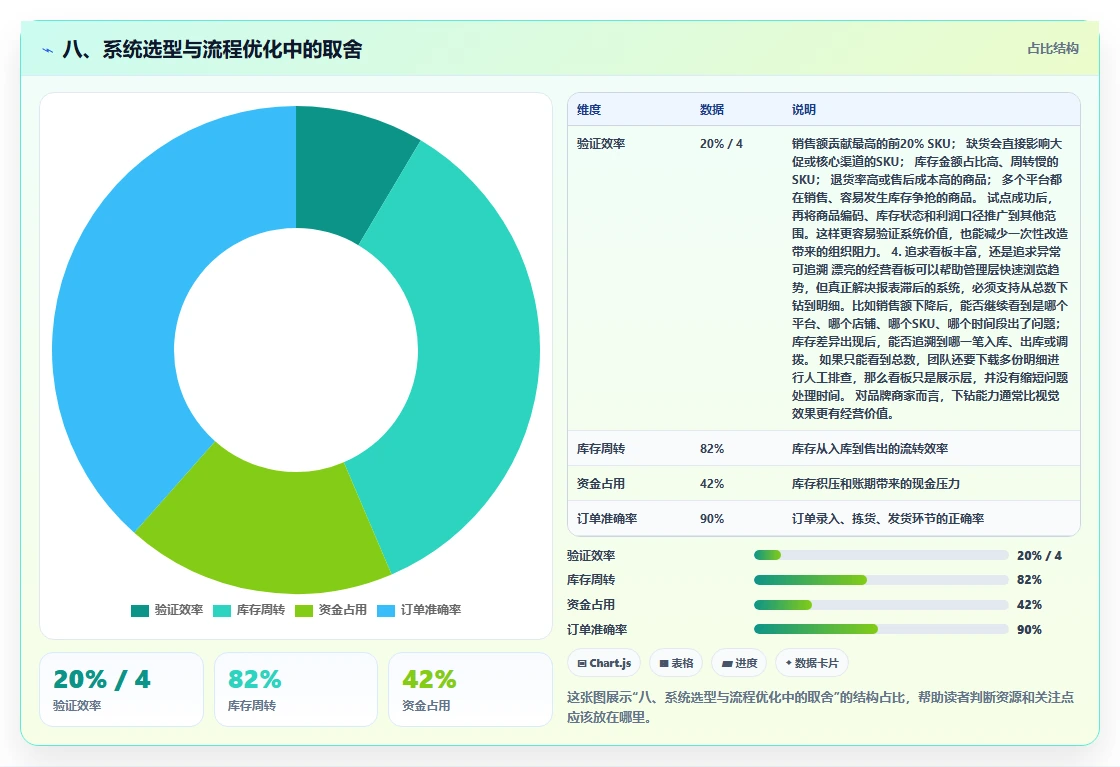Click the 资金占用 progress bar

[x=881, y=605]
